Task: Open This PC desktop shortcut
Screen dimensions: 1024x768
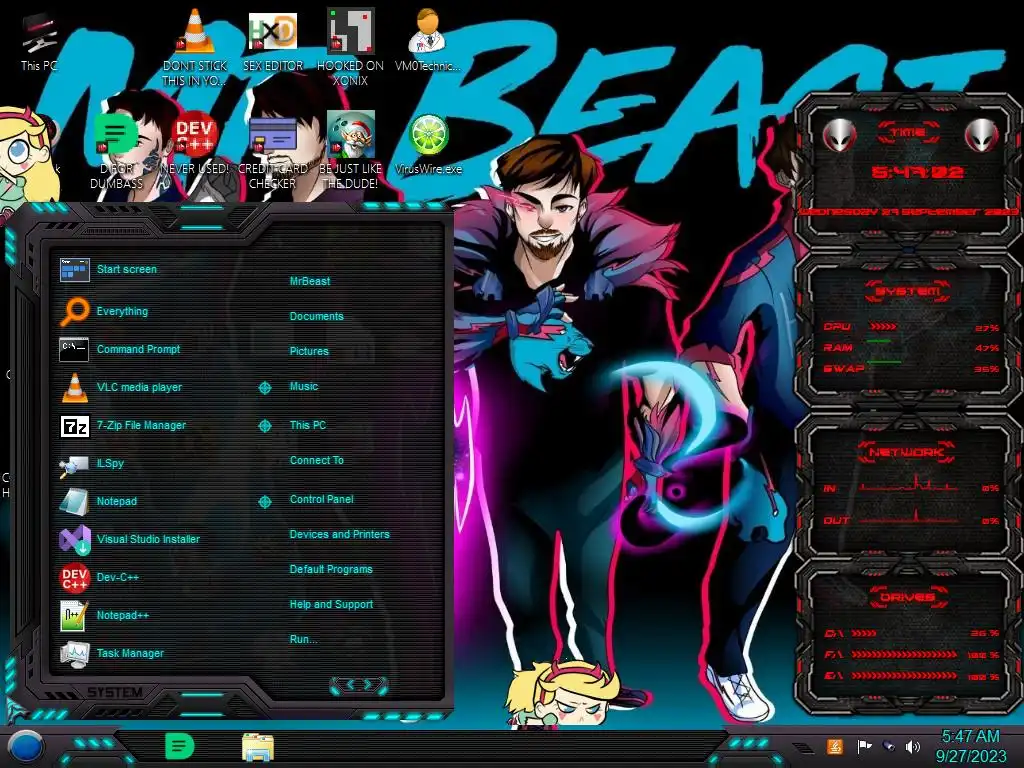Action: coord(39,42)
